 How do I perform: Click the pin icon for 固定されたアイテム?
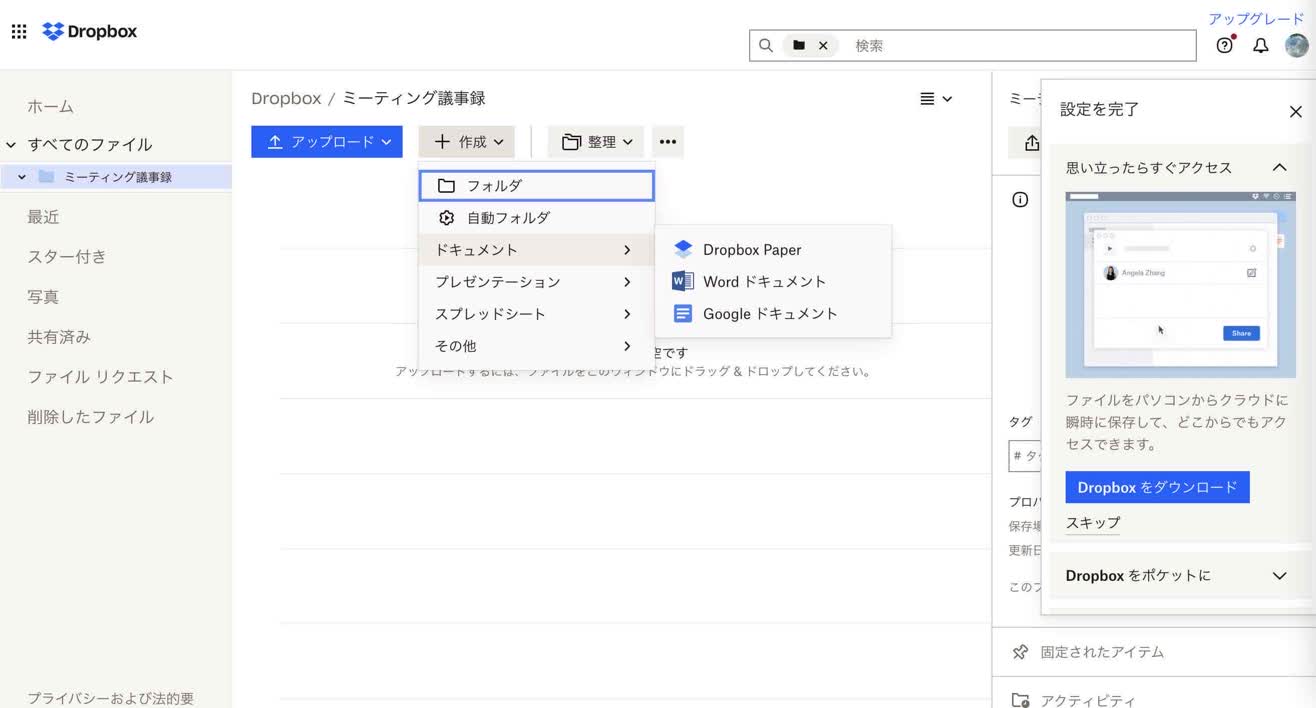(x=1020, y=652)
